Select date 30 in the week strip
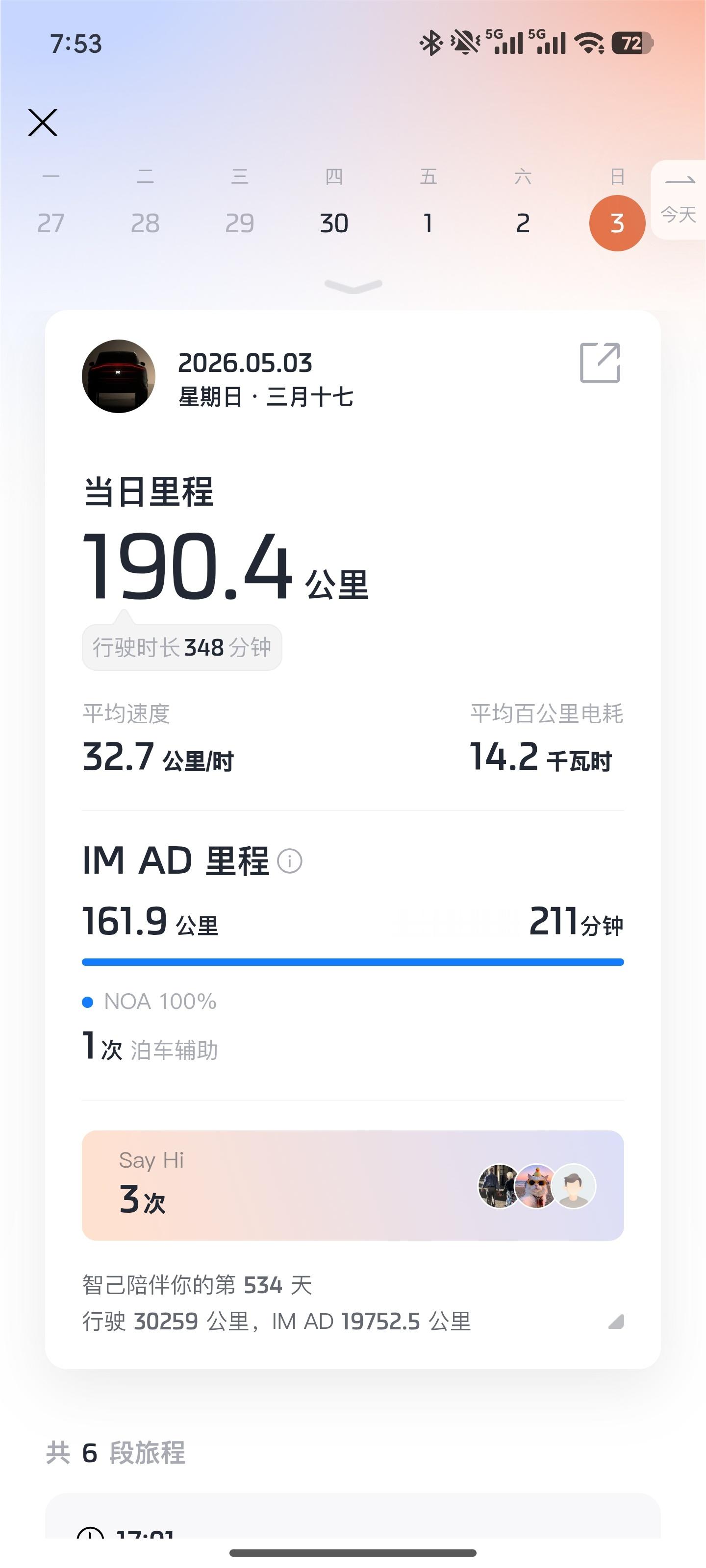The width and height of the screenshot is (706, 1568). point(334,223)
